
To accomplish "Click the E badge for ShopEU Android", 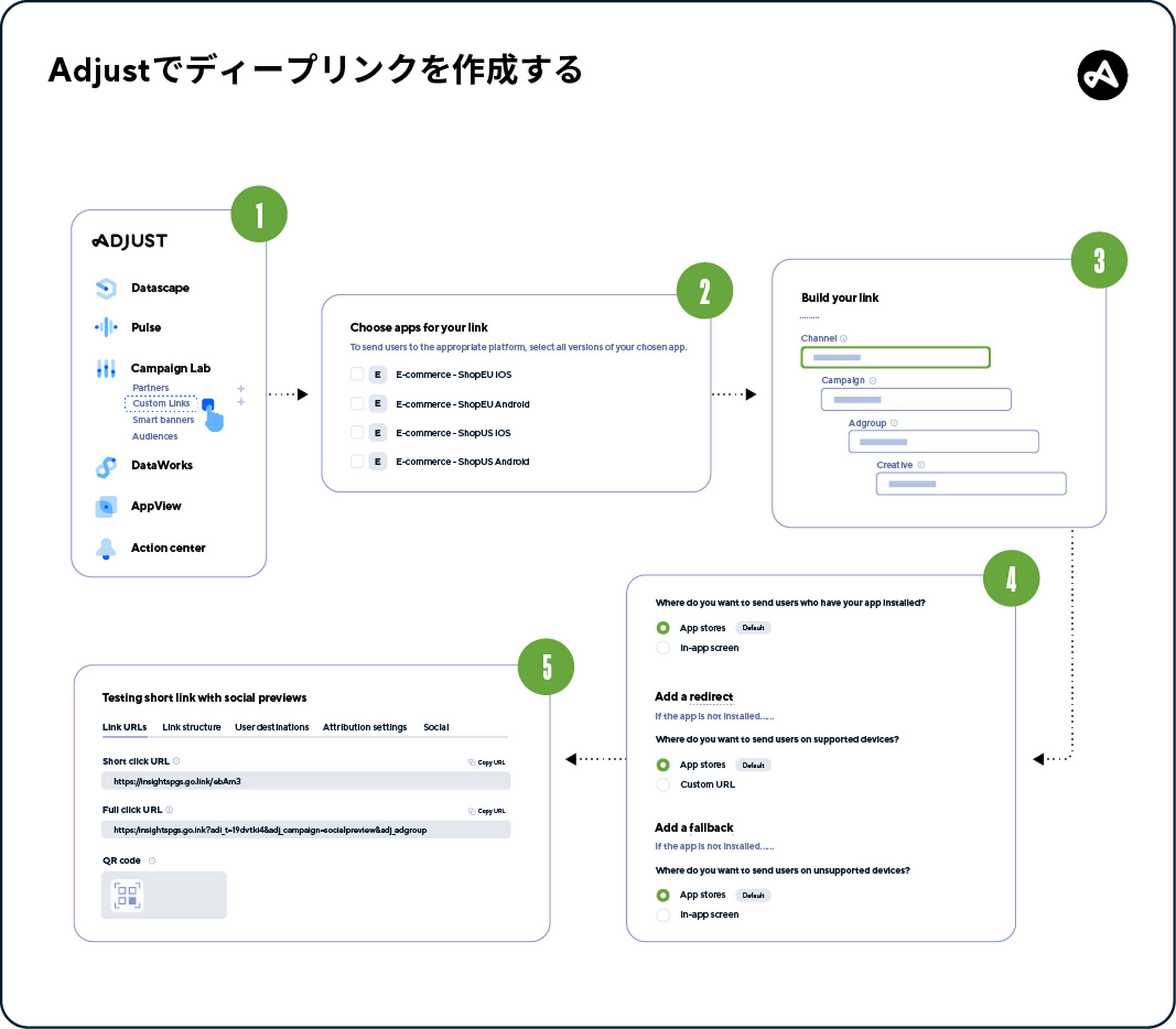I will 377,404.
